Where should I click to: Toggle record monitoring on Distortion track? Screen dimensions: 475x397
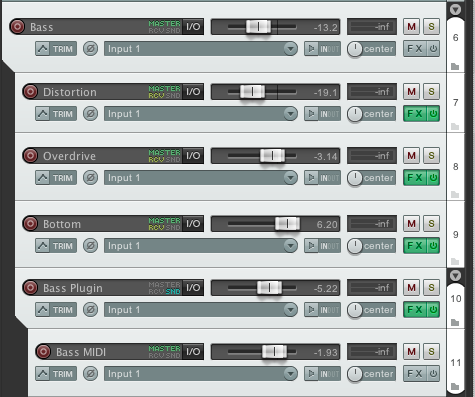[311, 114]
